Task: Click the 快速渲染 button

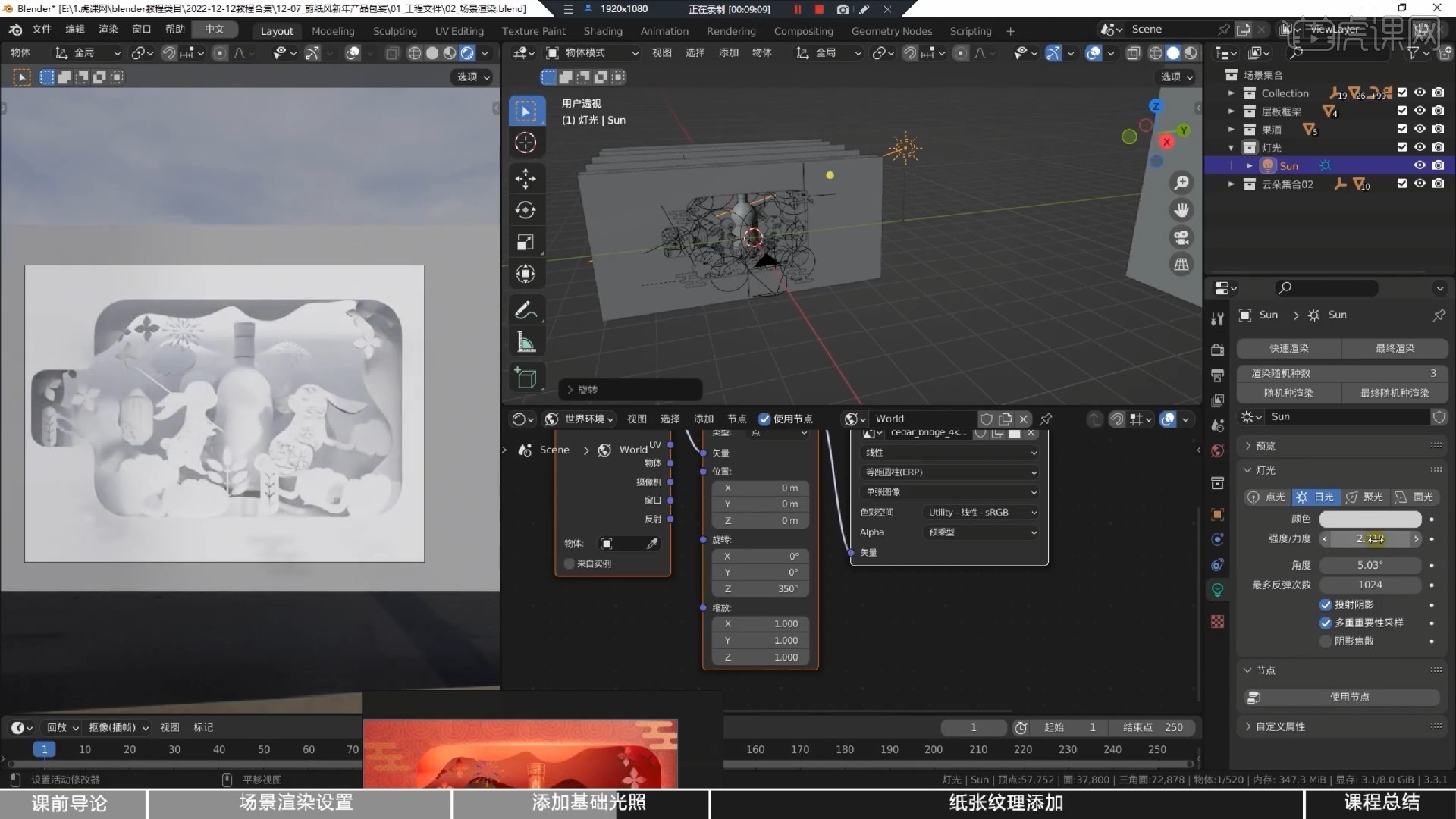Action: [x=1289, y=348]
